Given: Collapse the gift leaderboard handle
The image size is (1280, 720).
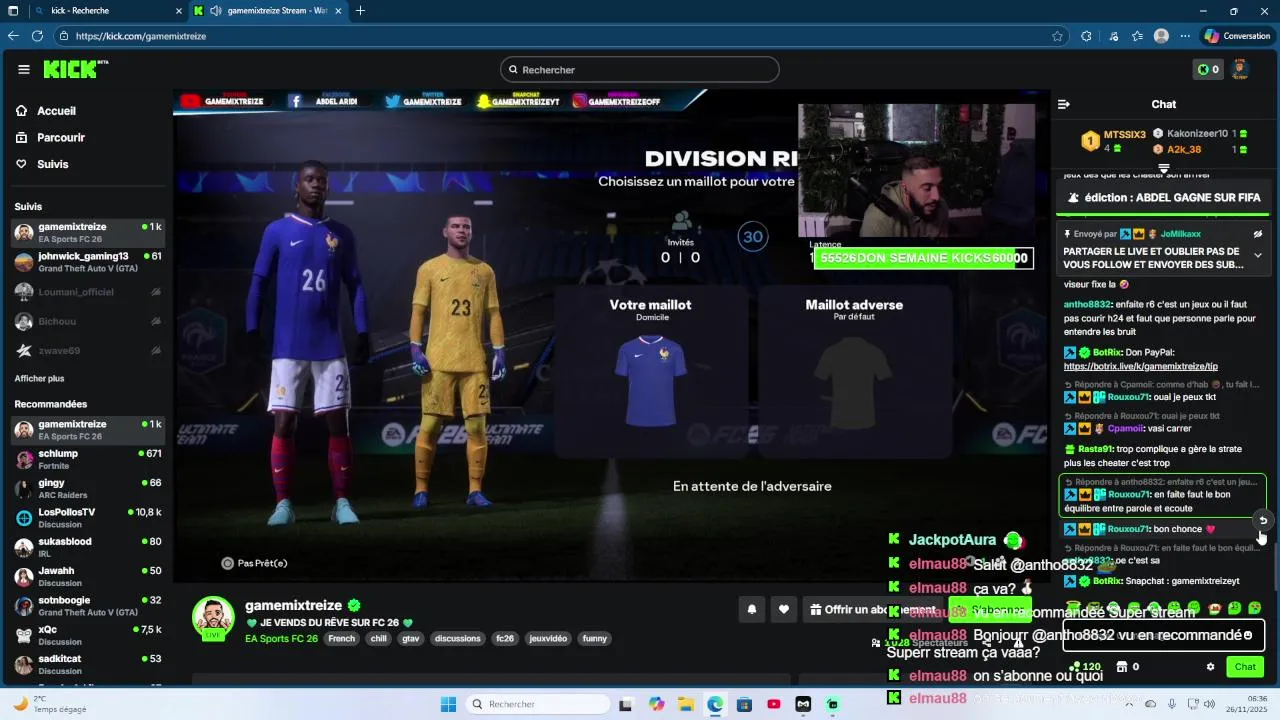Looking at the screenshot, I should (1164, 167).
